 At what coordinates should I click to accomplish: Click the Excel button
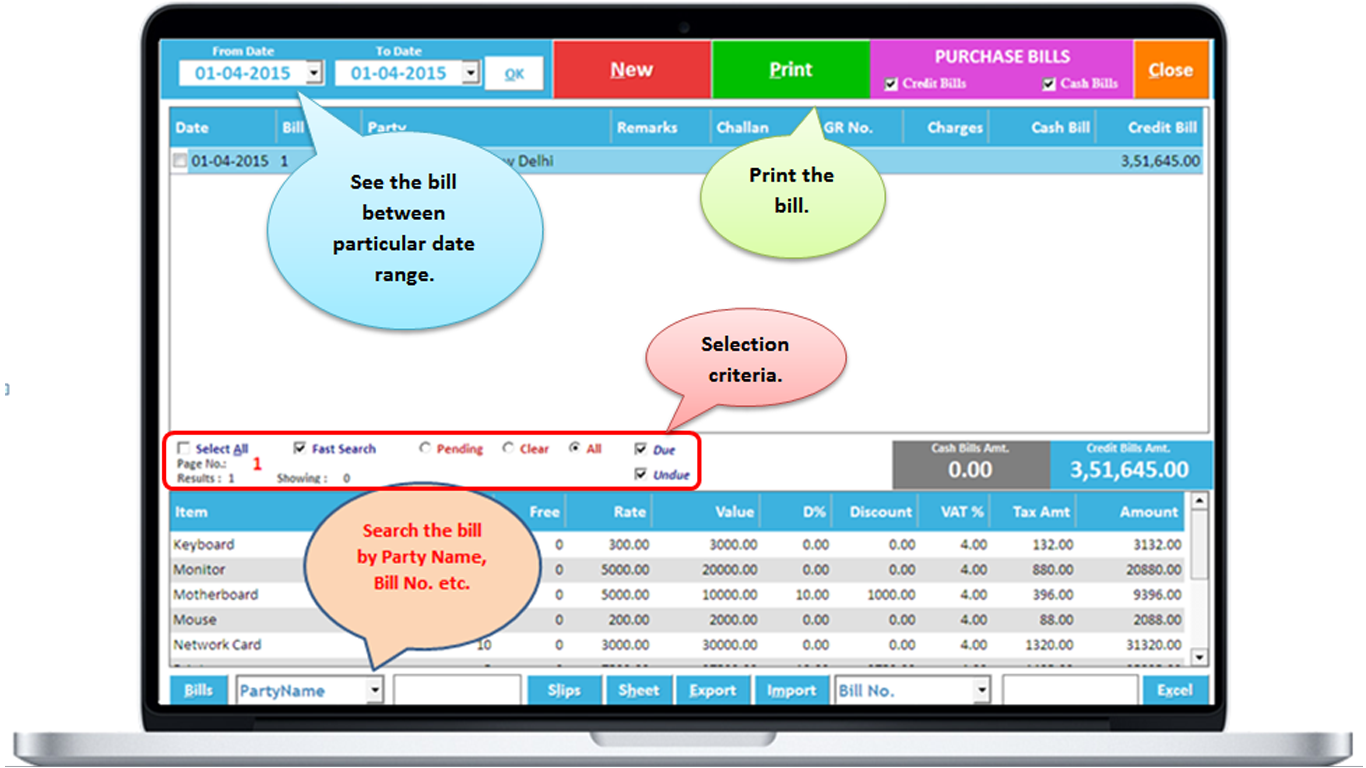point(1174,690)
